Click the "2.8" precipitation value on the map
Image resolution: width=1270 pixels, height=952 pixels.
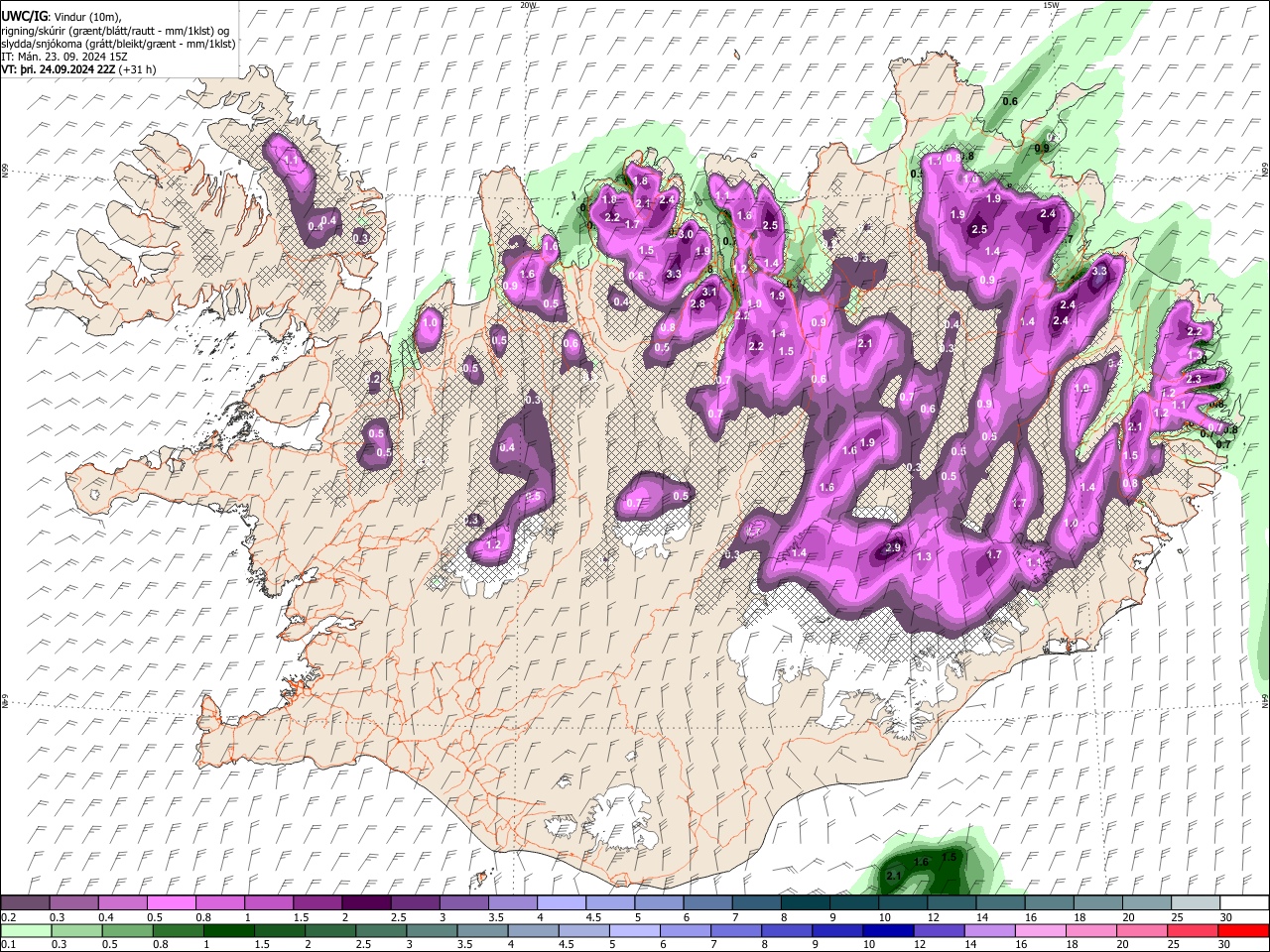click(698, 304)
